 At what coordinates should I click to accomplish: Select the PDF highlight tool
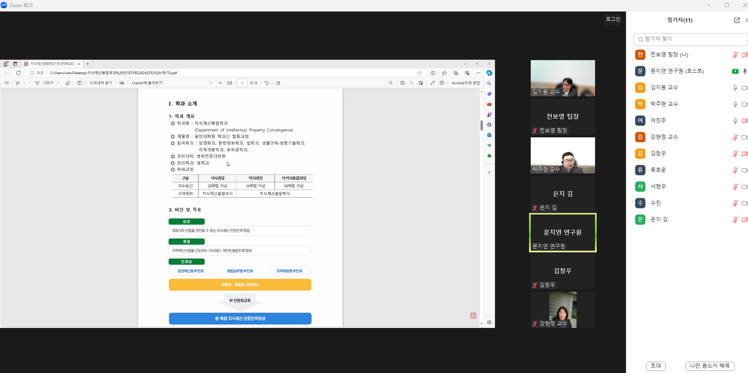pos(18,83)
